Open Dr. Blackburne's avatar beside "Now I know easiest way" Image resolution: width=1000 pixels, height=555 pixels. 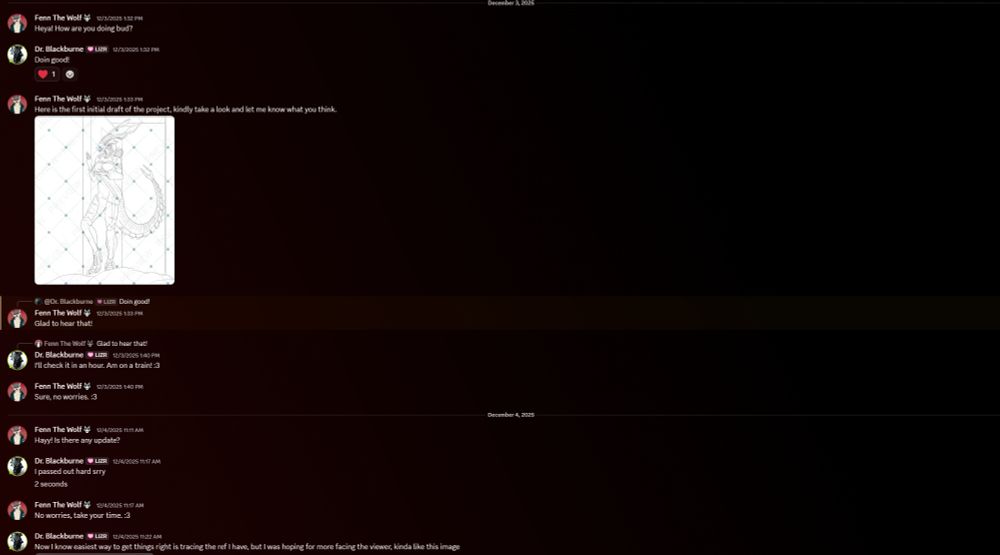17,541
